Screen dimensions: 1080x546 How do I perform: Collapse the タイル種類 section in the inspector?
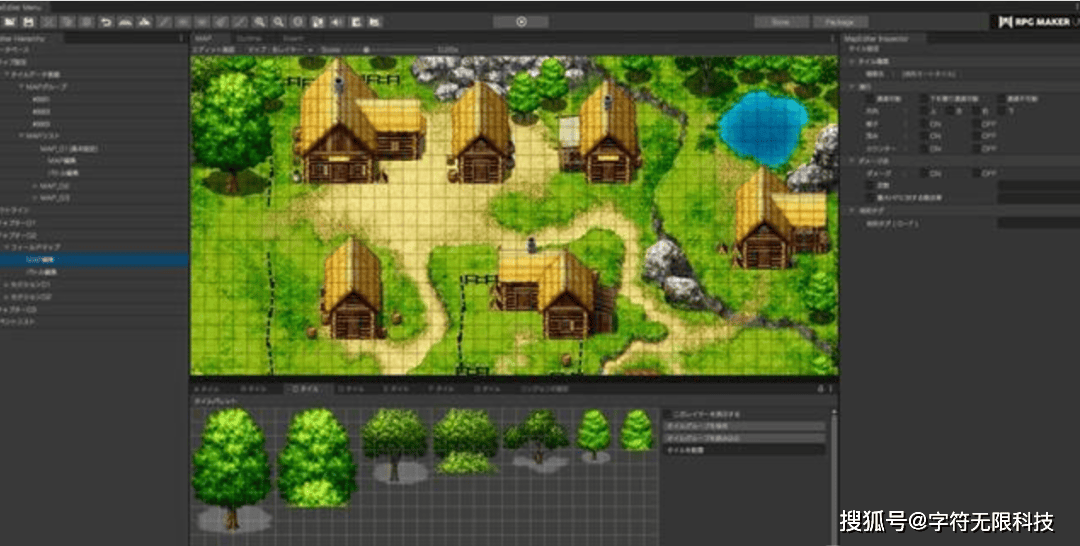tap(852, 62)
